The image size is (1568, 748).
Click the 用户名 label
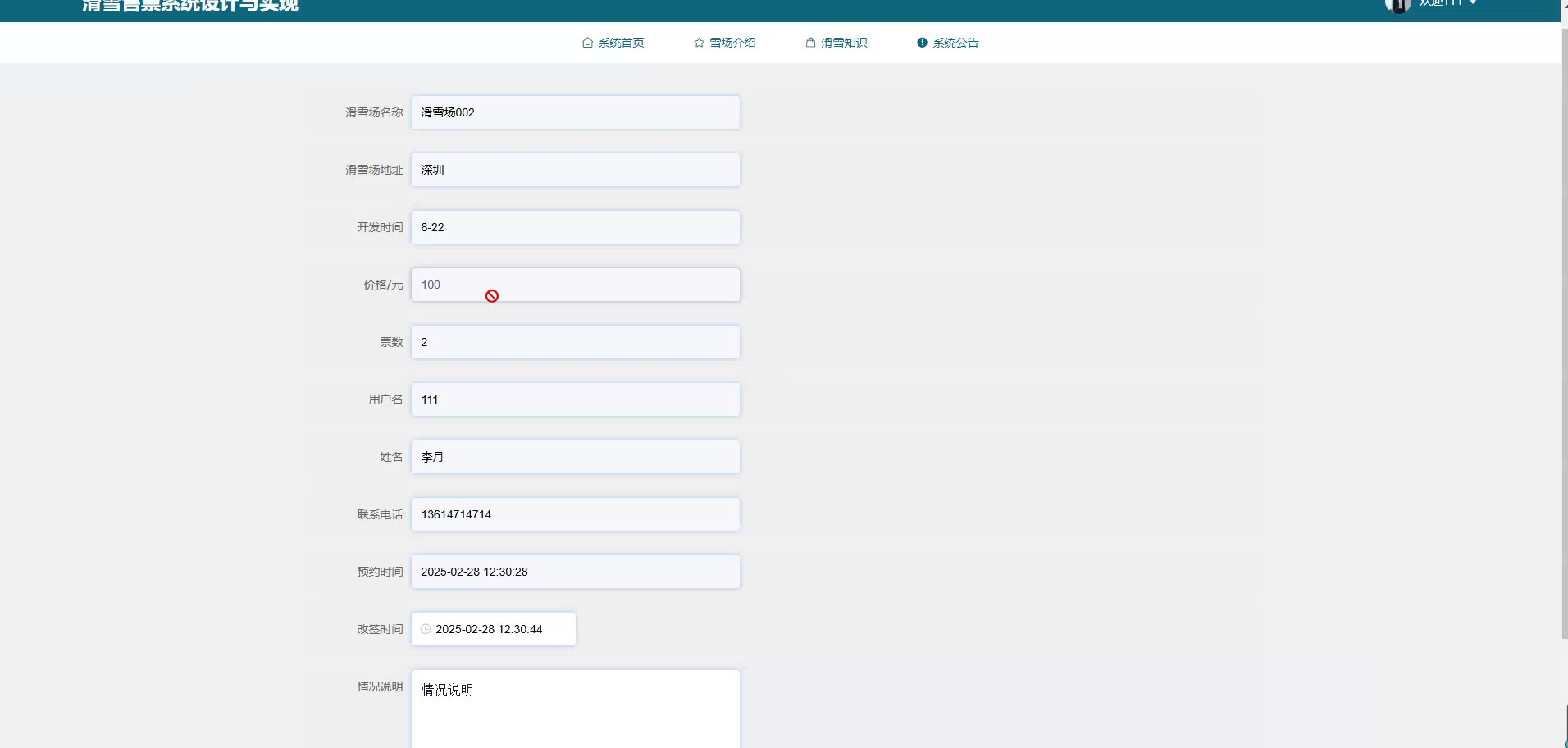(385, 399)
